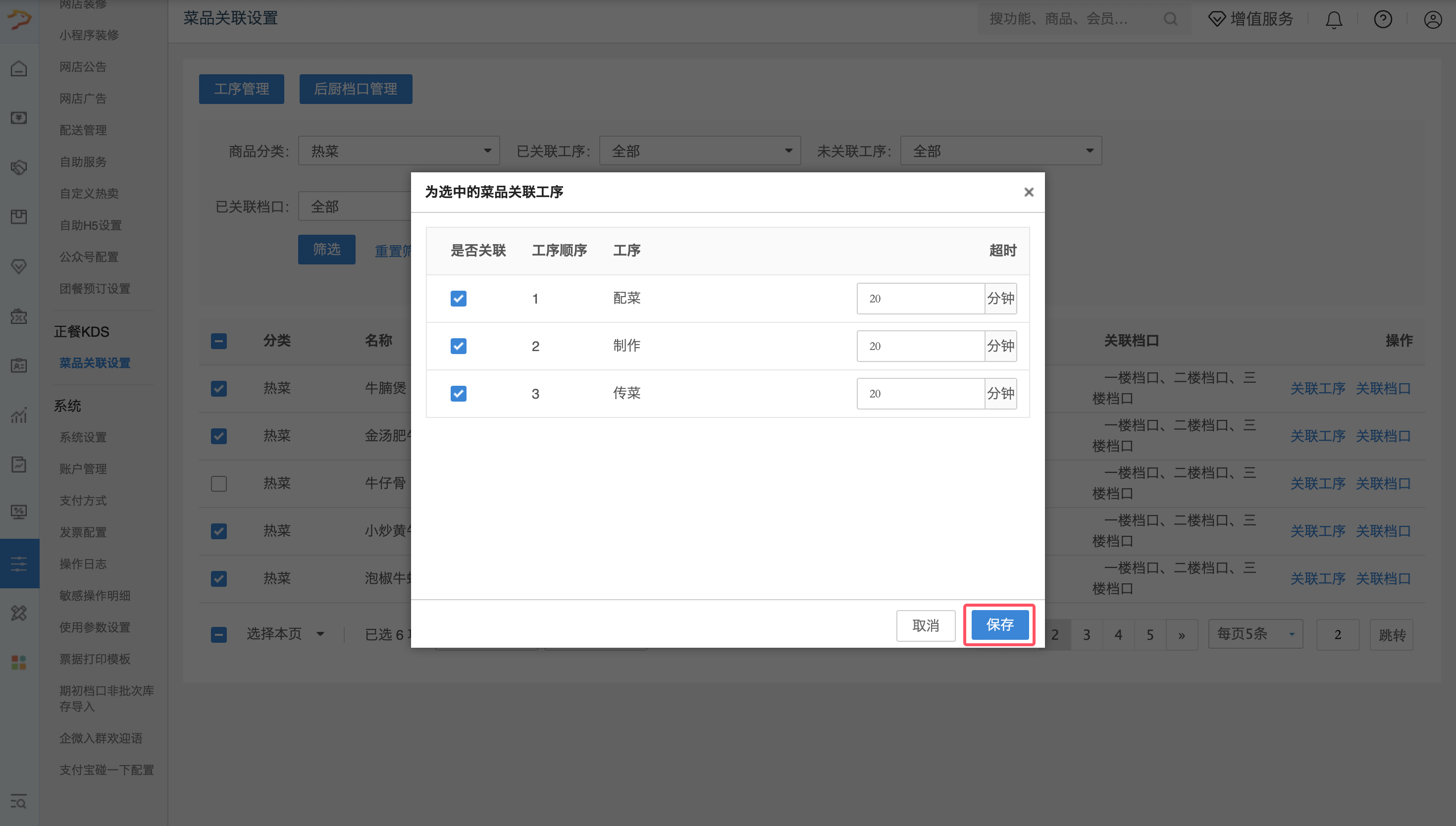Click the 增值服务 diamond icon
The image size is (1456, 826).
coord(1217,19)
